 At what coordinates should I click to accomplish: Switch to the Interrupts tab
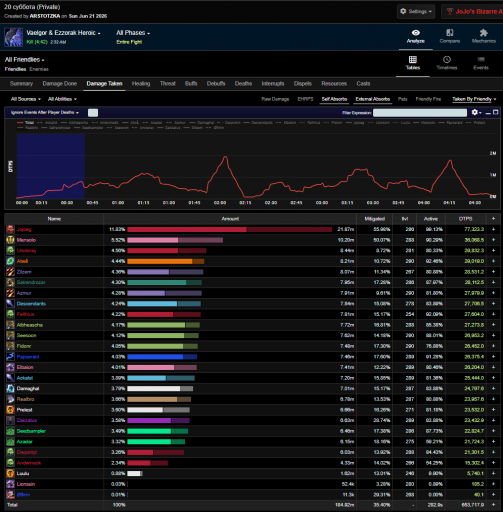[x=273, y=84]
